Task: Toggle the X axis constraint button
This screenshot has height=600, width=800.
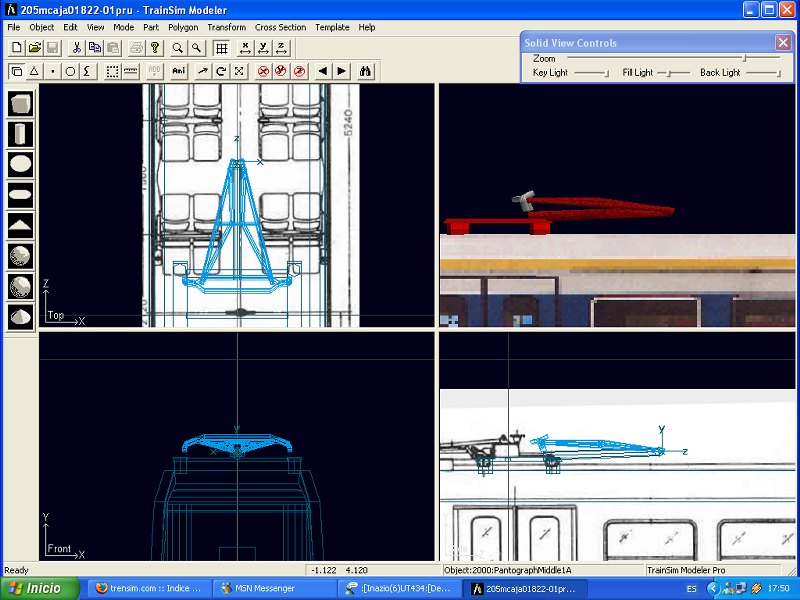Action: click(x=245, y=47)
